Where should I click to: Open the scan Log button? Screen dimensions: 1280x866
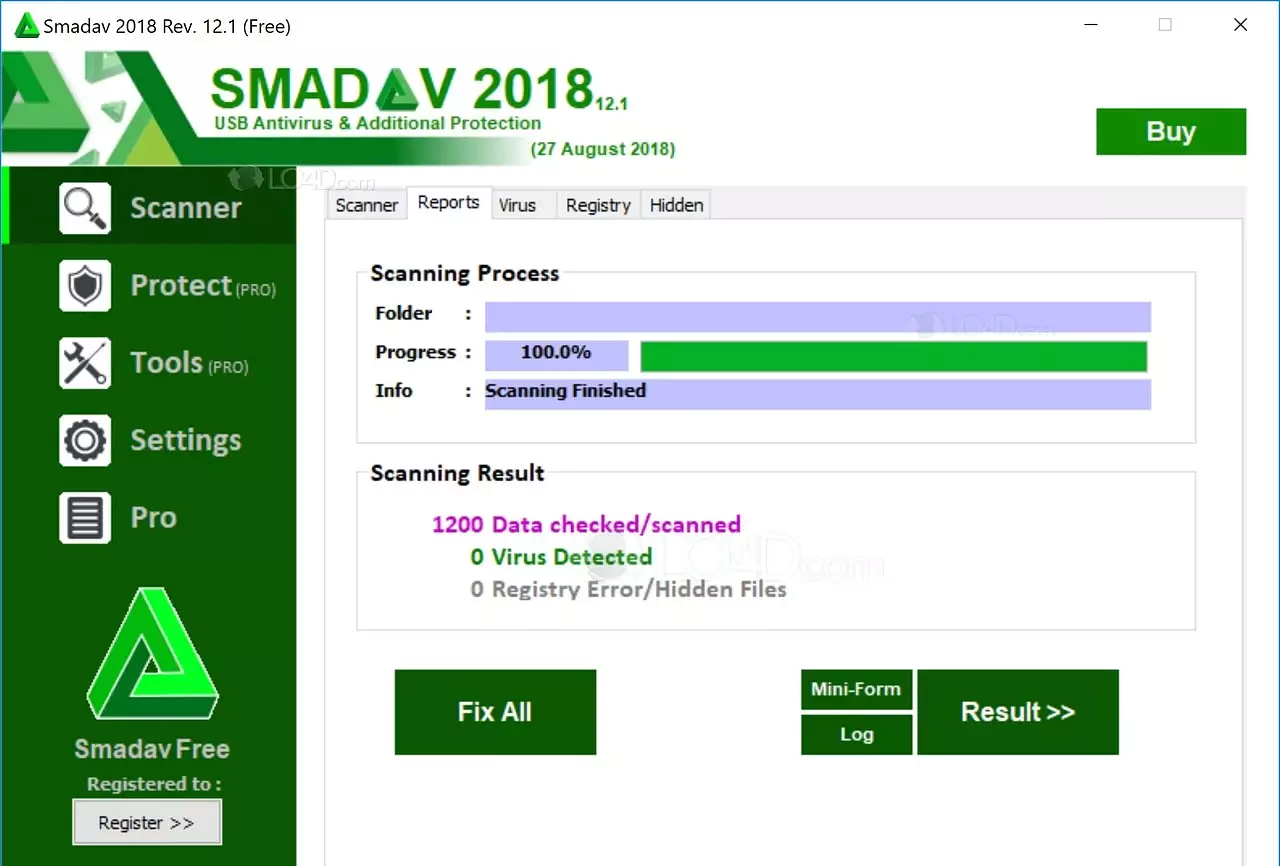(x=856, y=735)
